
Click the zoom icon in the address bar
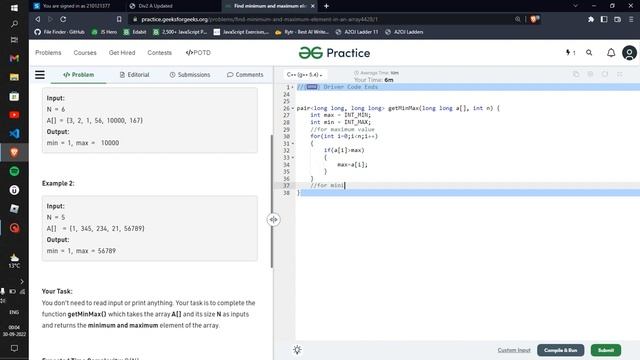pos(518,19)
